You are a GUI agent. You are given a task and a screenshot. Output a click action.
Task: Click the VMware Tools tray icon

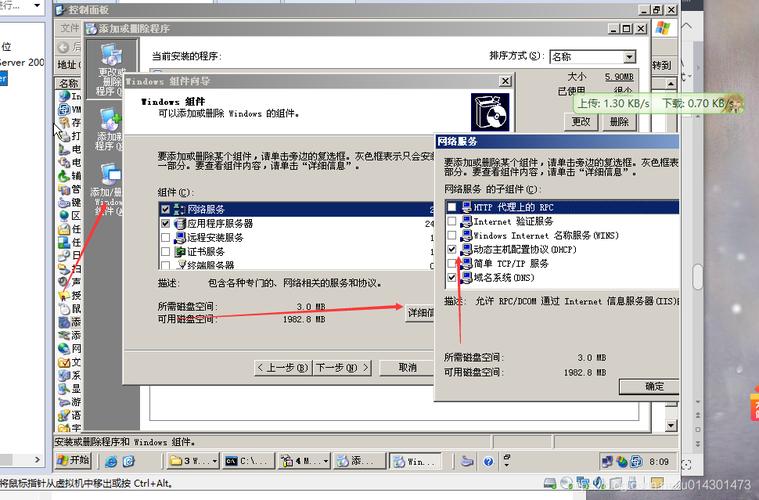(637, 461)
